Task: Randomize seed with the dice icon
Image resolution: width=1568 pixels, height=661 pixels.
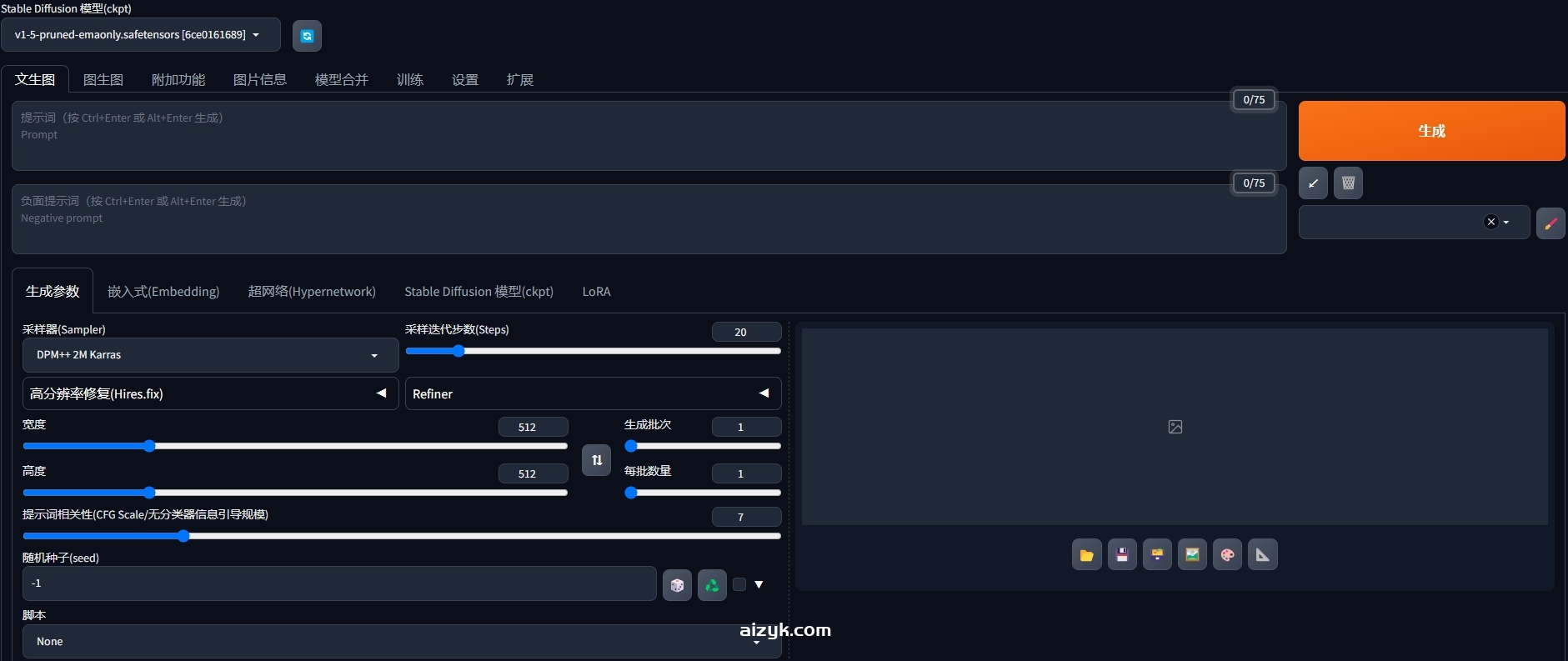Action: 677,585
